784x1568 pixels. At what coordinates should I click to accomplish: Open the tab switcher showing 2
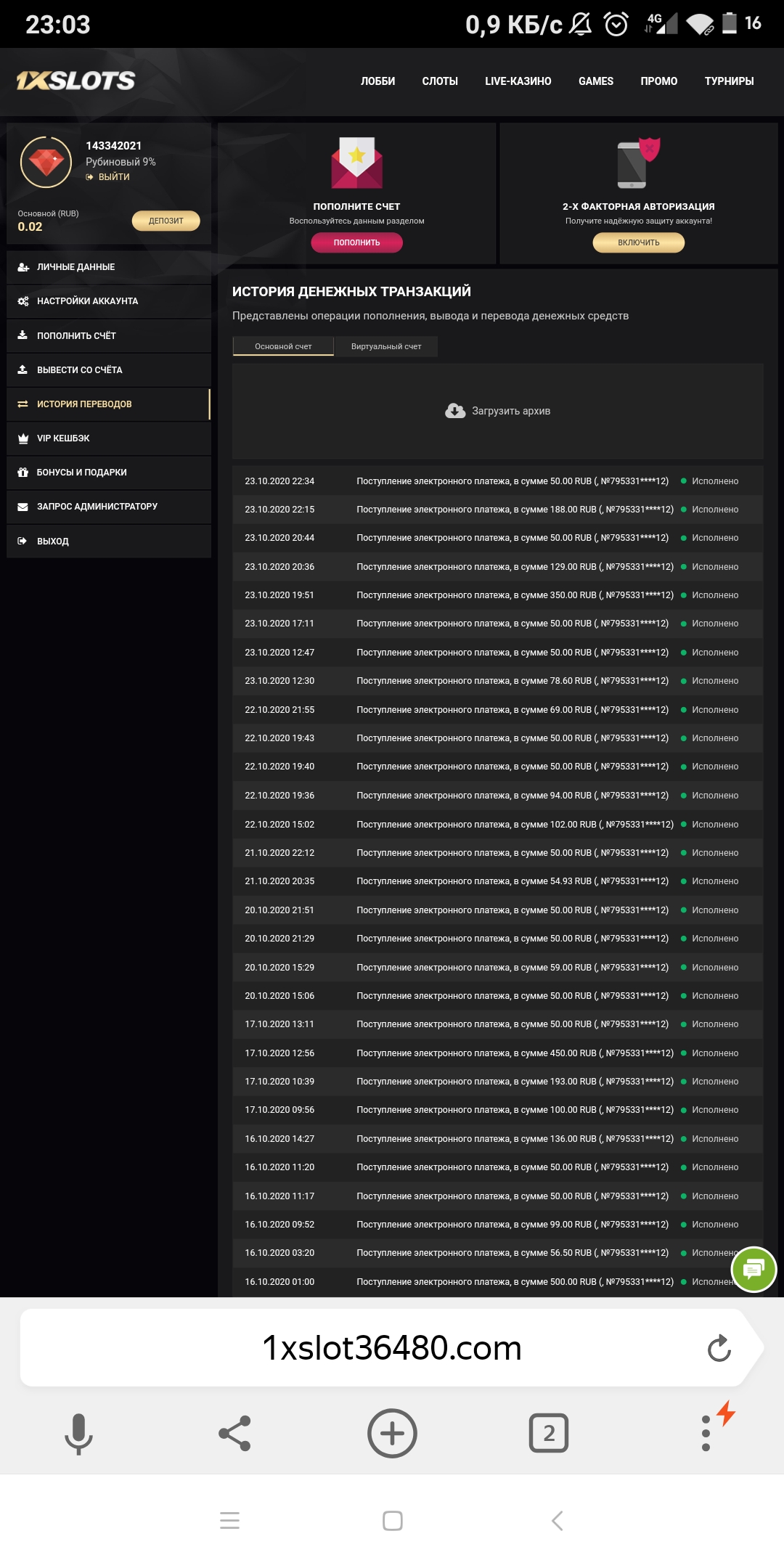point(549,1433)
